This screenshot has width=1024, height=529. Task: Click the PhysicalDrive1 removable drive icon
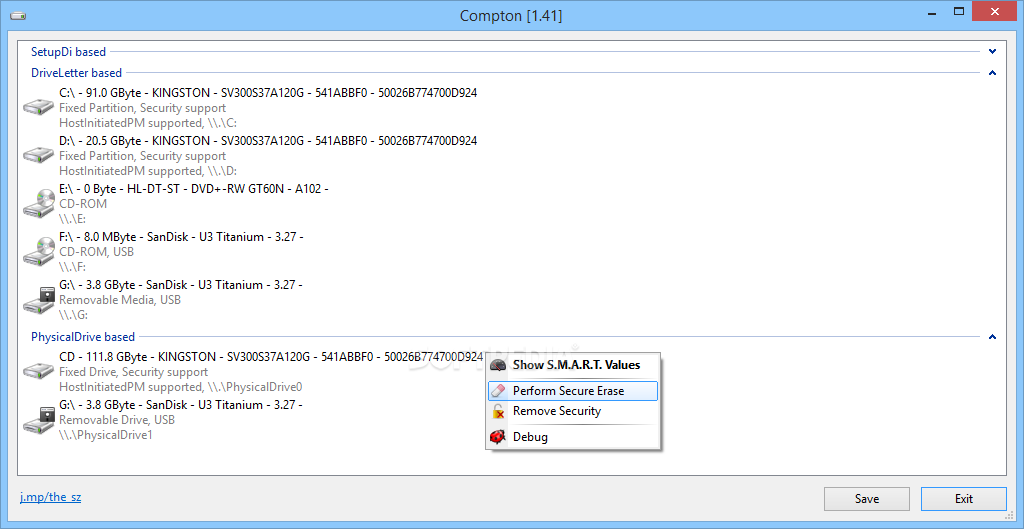pos(39,420)
